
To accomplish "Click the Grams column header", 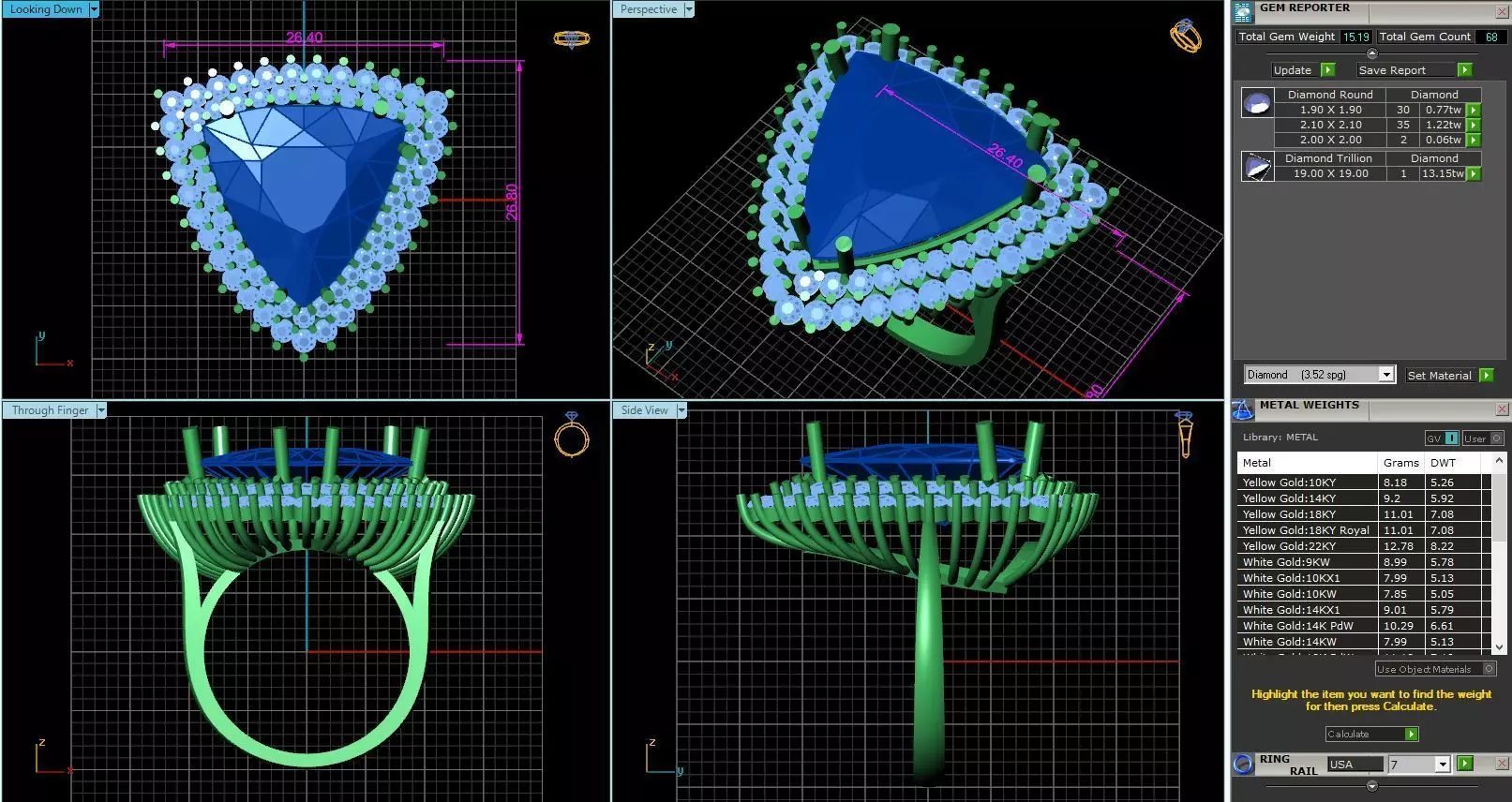I will tap(1400, 463).
